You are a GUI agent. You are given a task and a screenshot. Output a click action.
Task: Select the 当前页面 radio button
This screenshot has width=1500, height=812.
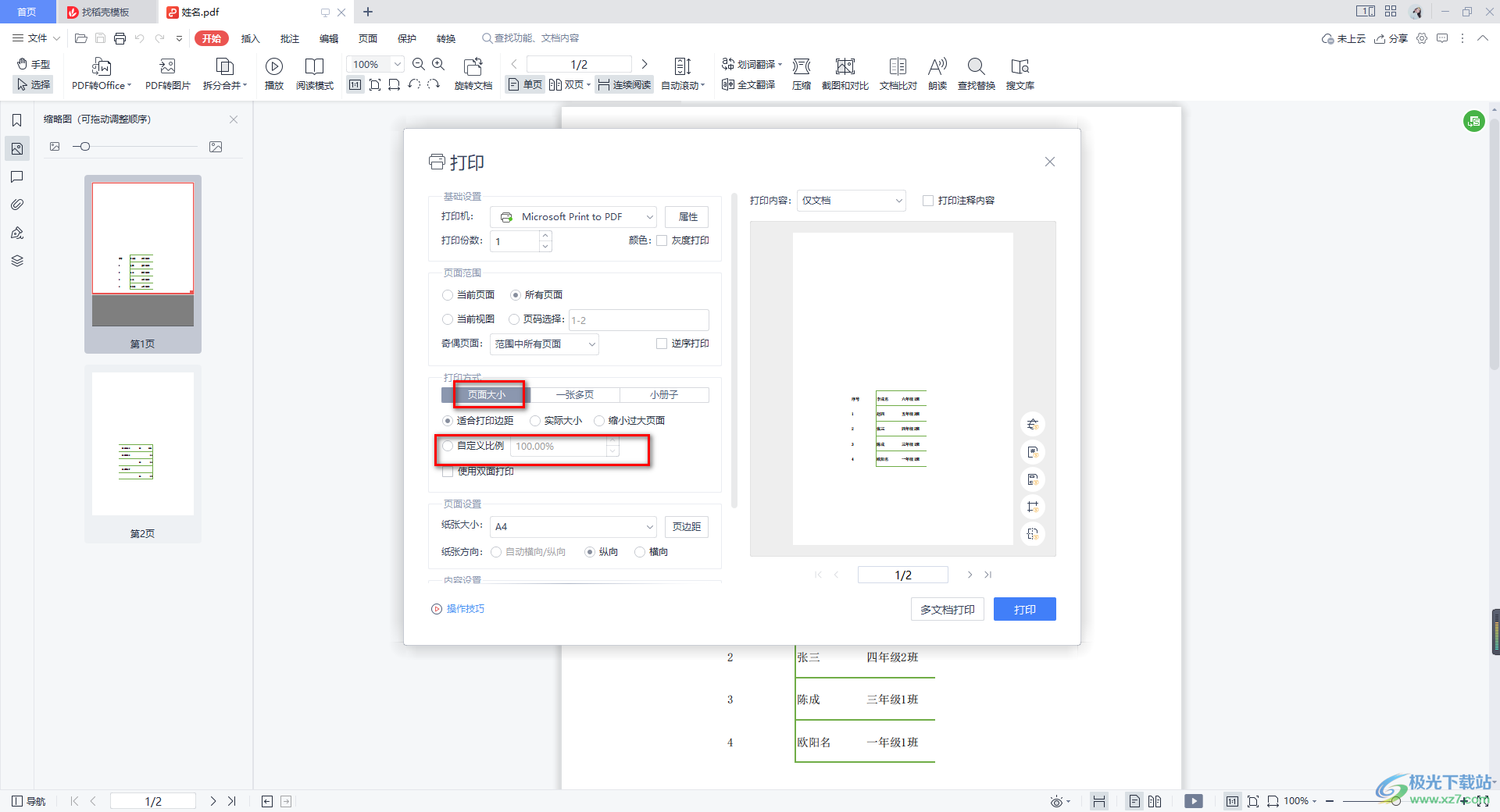click(x=448, y=295)
